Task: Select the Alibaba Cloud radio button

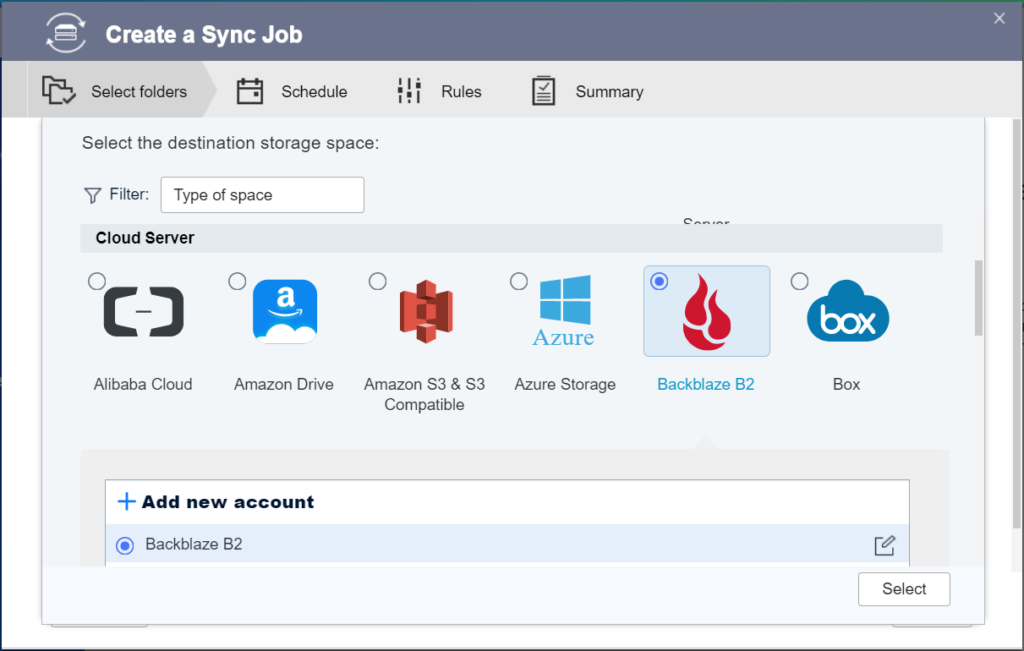Action: [97, 281]
